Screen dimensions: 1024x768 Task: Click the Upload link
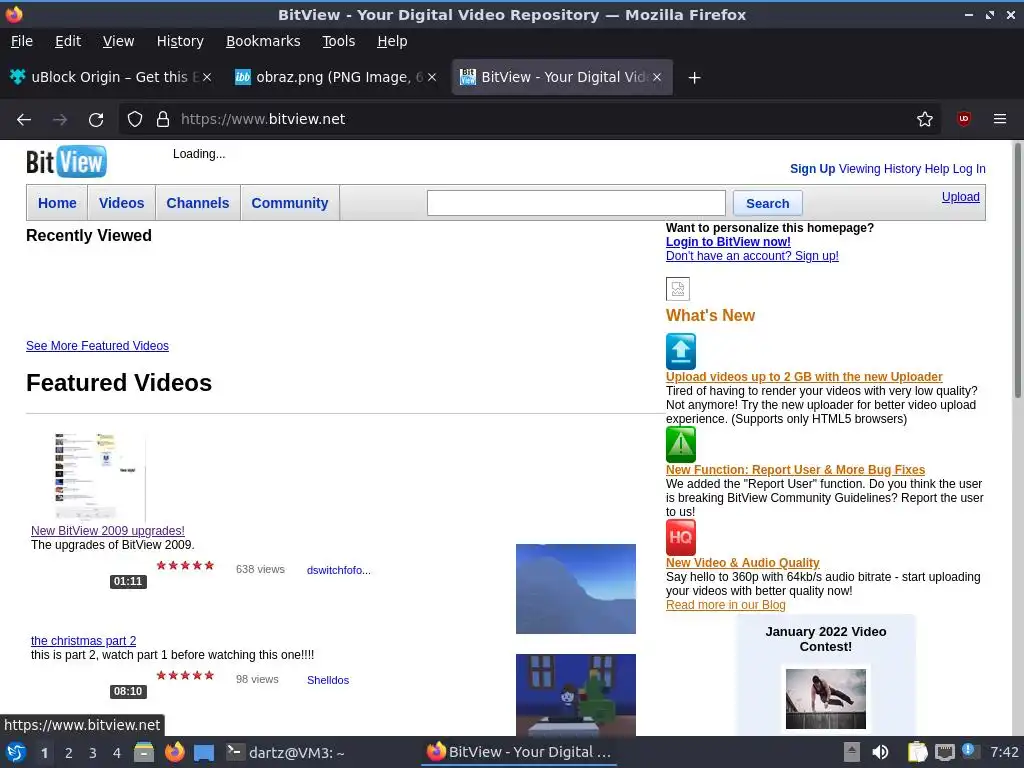click(x=960, y=197)
